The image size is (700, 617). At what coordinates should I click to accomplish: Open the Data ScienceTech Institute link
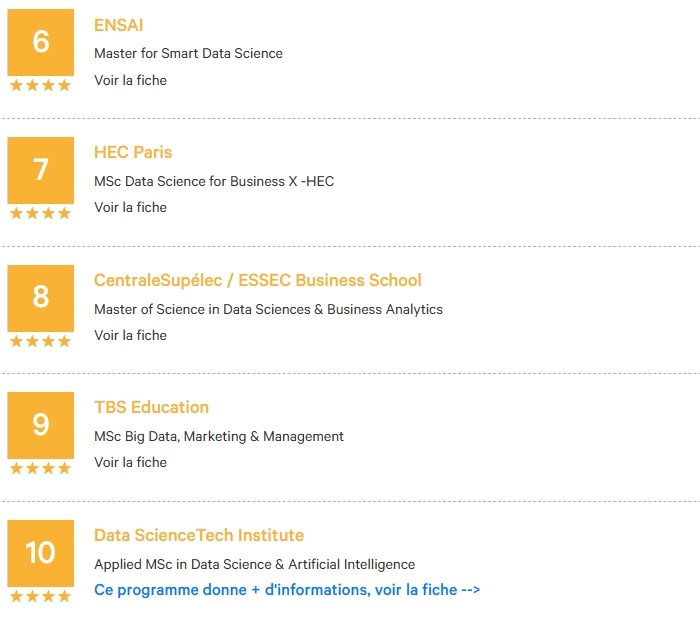coord(199,535)
